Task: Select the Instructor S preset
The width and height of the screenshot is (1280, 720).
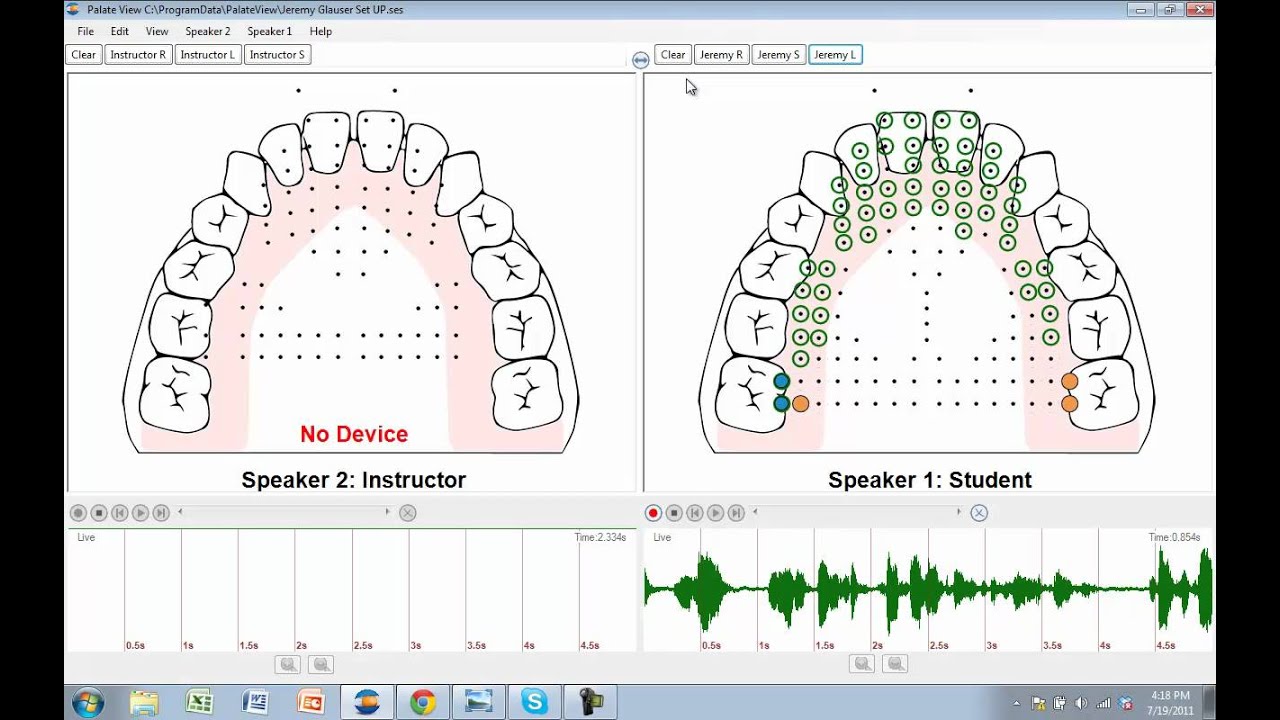Action: pyautogui.click(x=277, y=55)
